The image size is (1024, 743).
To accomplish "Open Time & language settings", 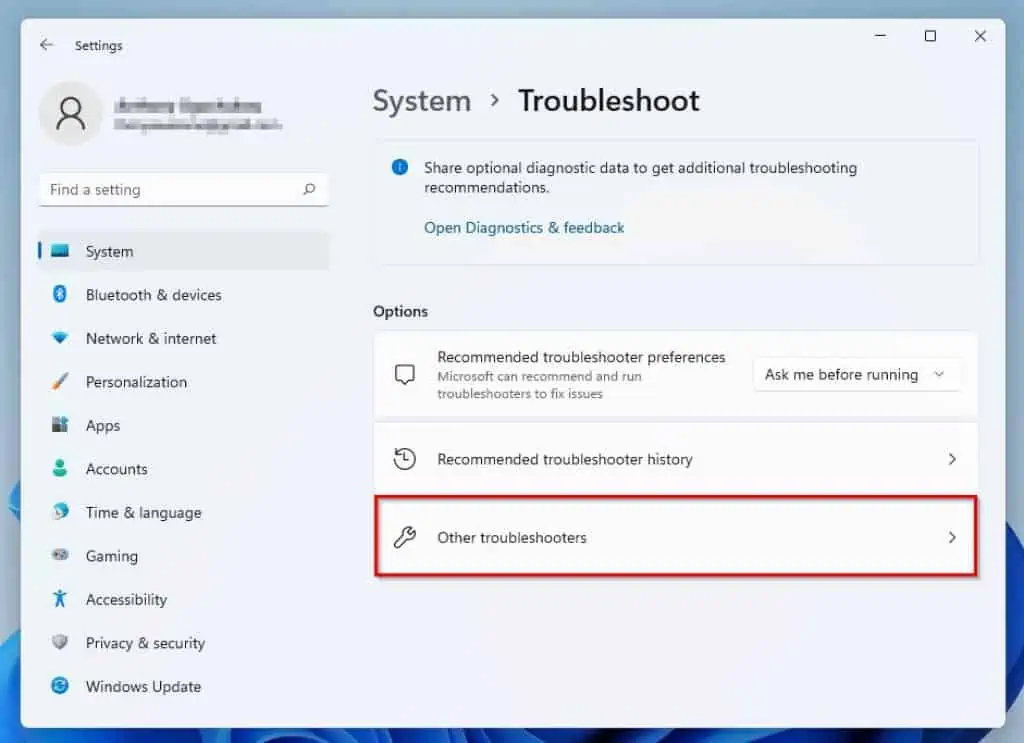I will point(184,513).
